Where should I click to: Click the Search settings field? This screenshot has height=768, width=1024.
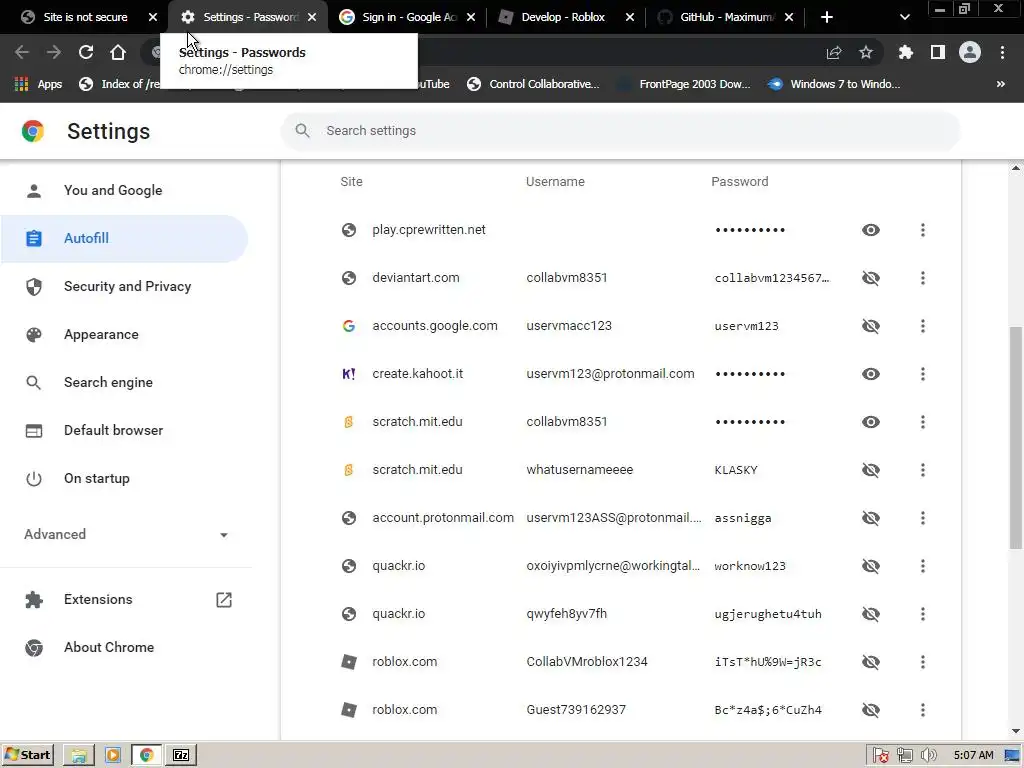pos(620,131)
